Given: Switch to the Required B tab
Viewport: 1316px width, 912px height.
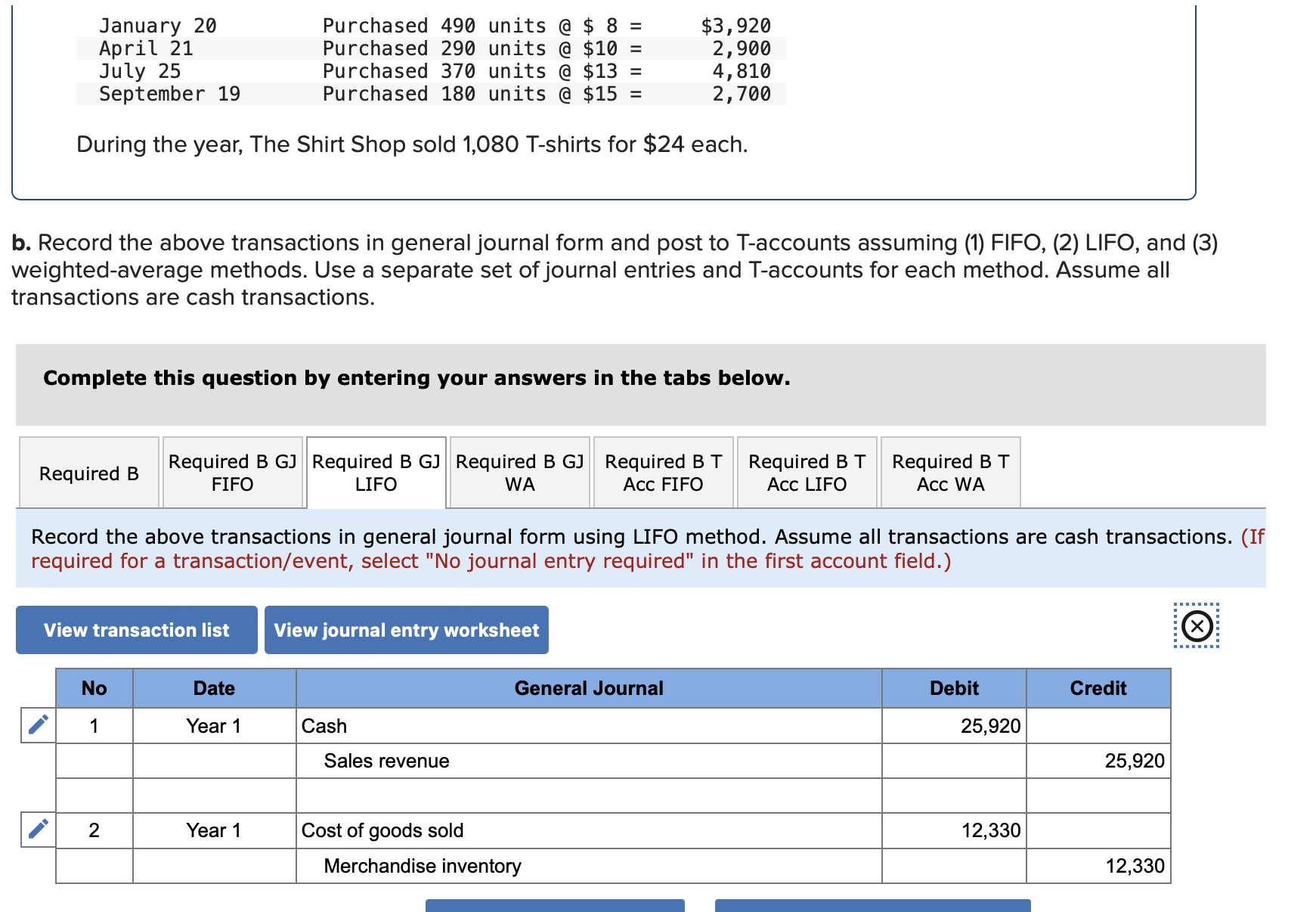Looking at the screenshot, I should click(x=88, y=472).
